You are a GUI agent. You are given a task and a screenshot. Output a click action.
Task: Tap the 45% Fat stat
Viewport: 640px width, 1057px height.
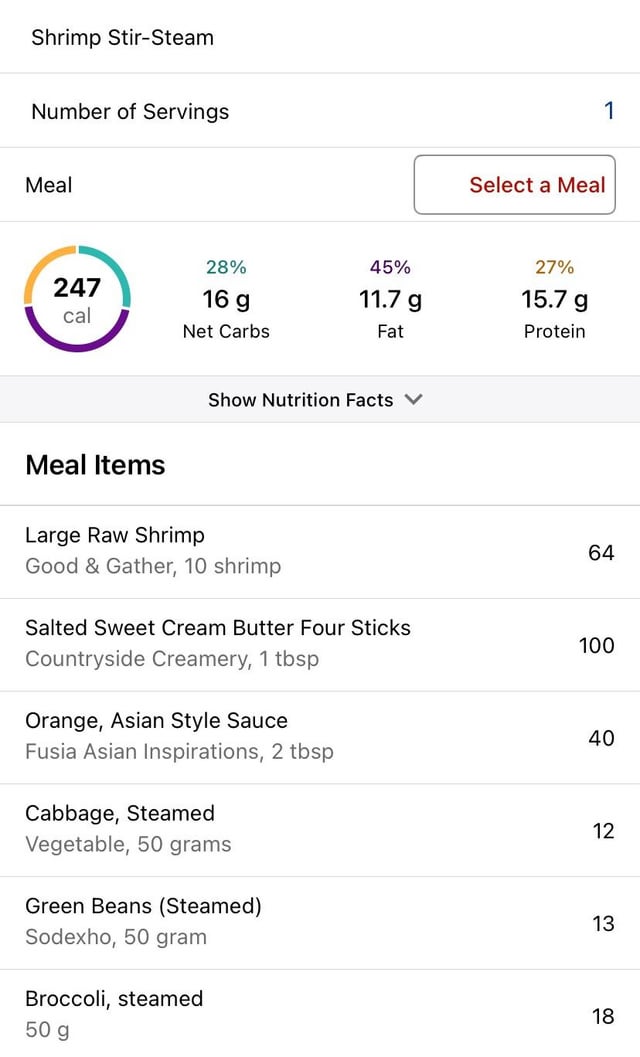coord(390,299)
